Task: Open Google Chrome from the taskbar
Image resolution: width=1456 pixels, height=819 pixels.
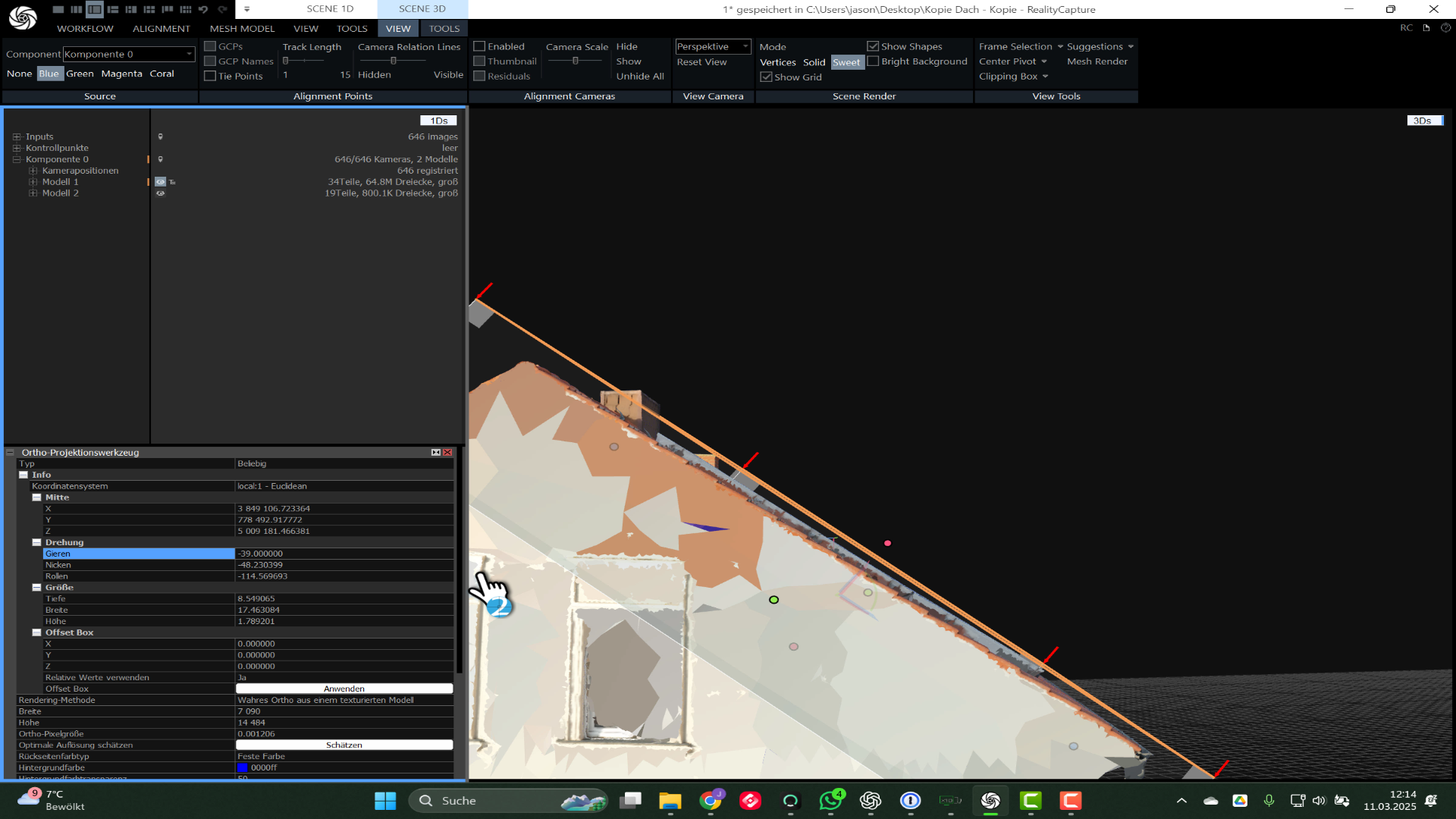Action: (711, 801)
